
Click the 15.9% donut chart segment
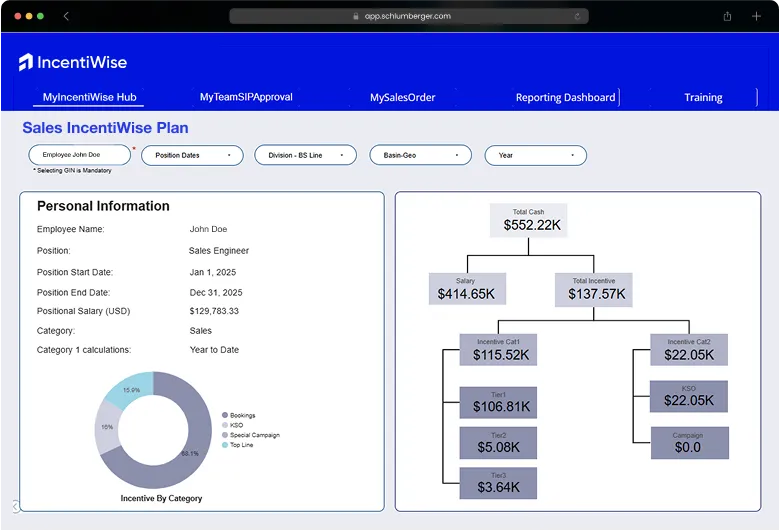[131, 390]
